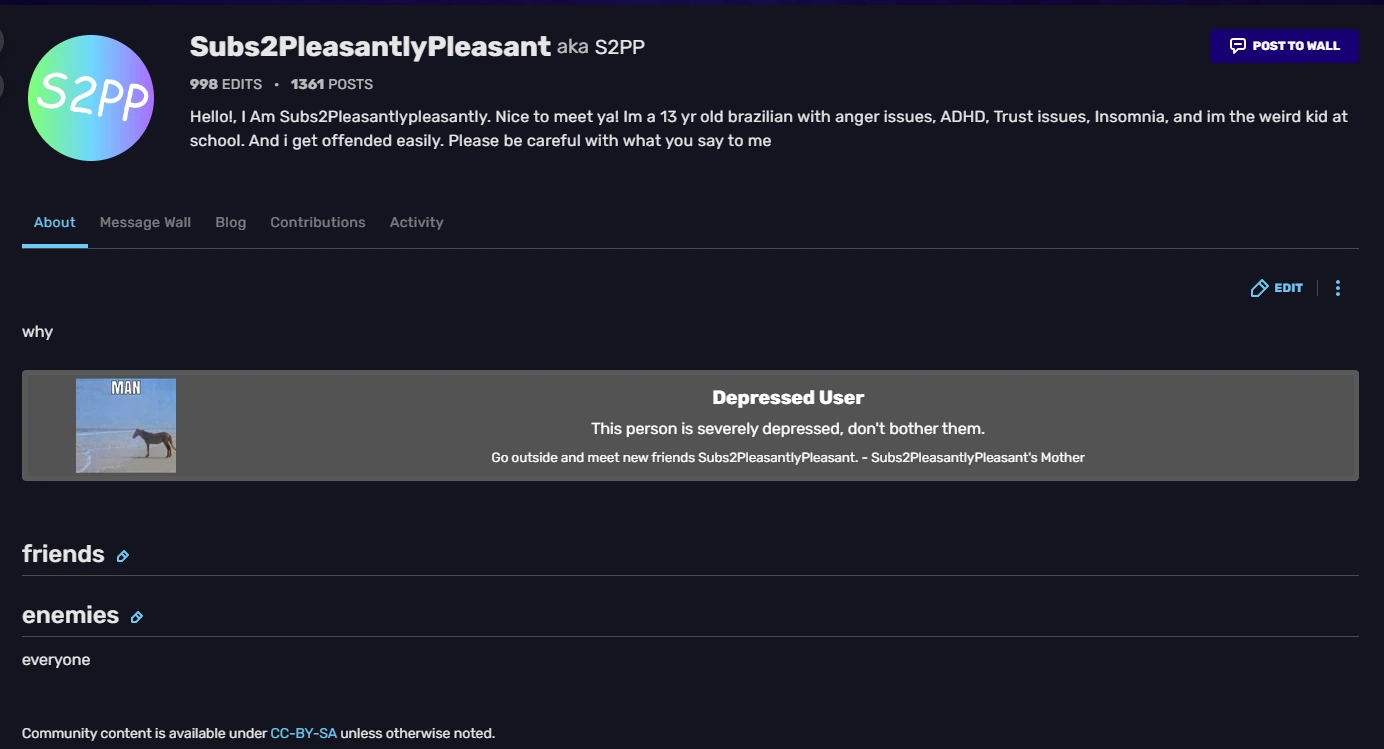1384x749 pixels.
Task: Select the friends section heading
Action: (x=63, y=554)
